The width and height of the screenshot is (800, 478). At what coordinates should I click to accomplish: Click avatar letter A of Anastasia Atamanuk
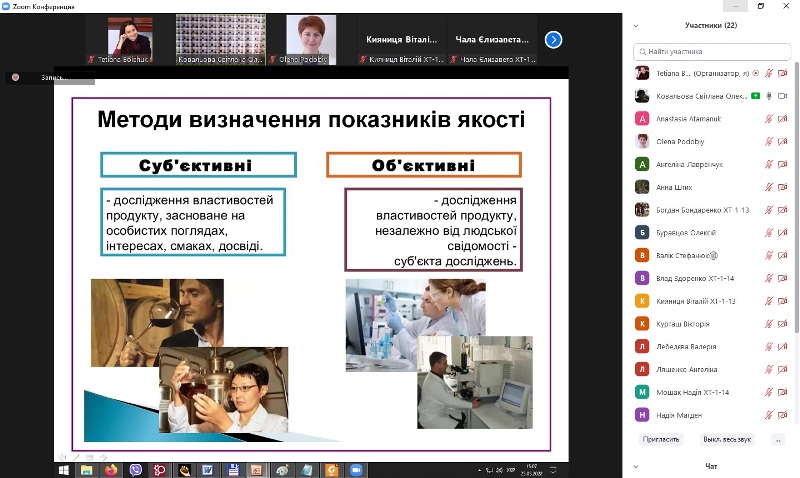642,119
